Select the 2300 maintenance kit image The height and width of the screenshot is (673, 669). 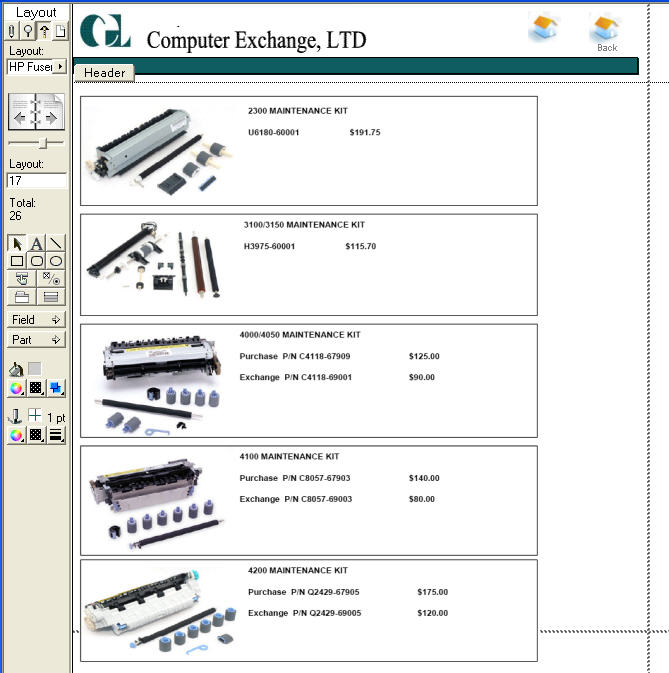coord(159,151)
